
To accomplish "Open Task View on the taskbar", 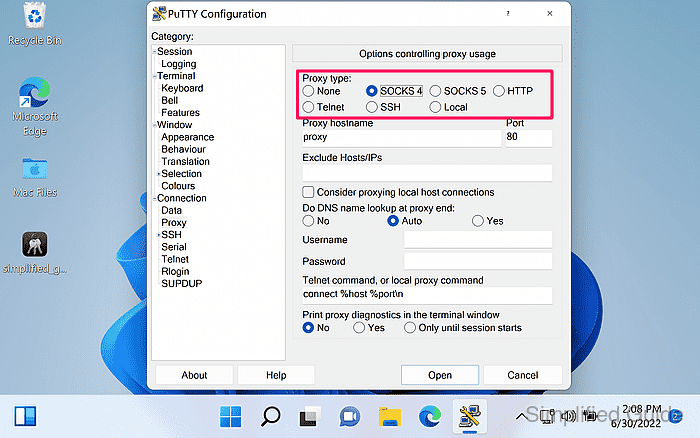I will pos(310,417).
